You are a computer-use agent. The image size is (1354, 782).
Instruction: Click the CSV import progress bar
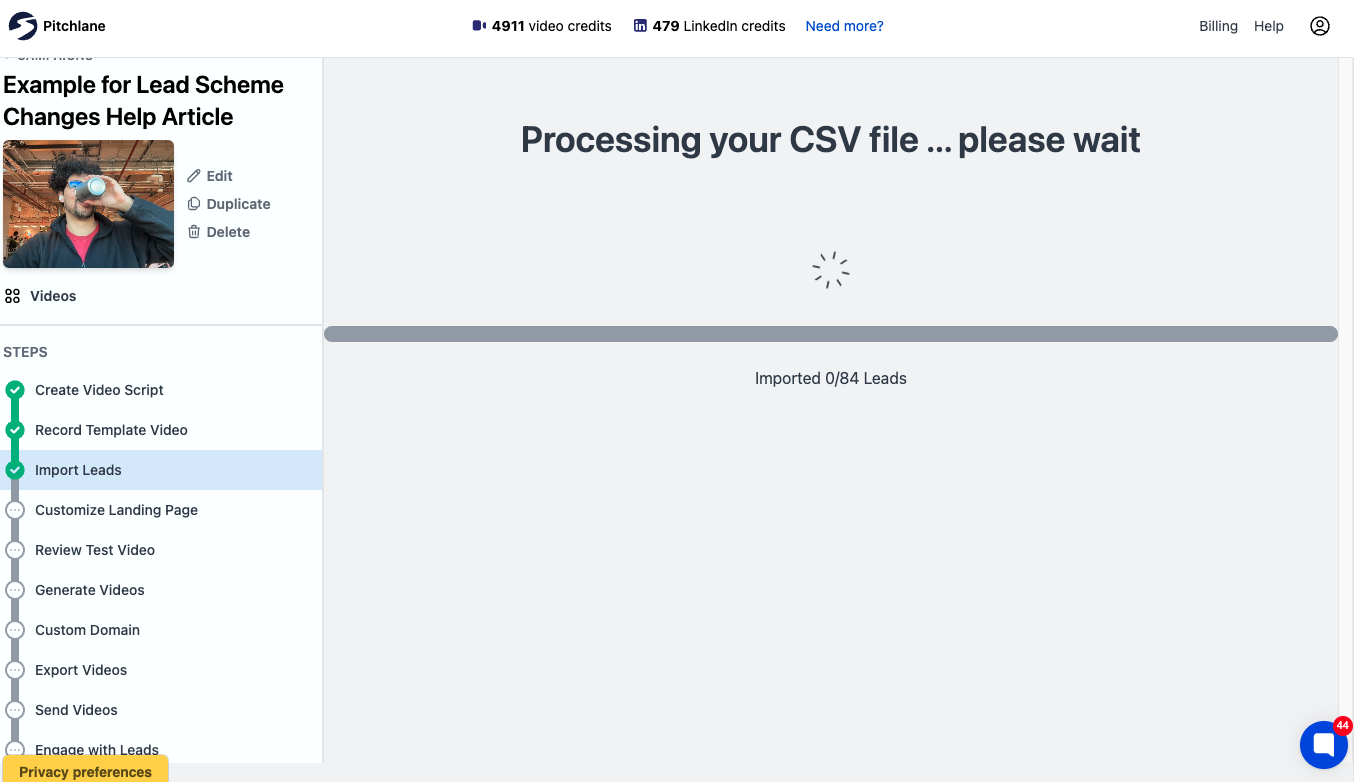(831, 334)
